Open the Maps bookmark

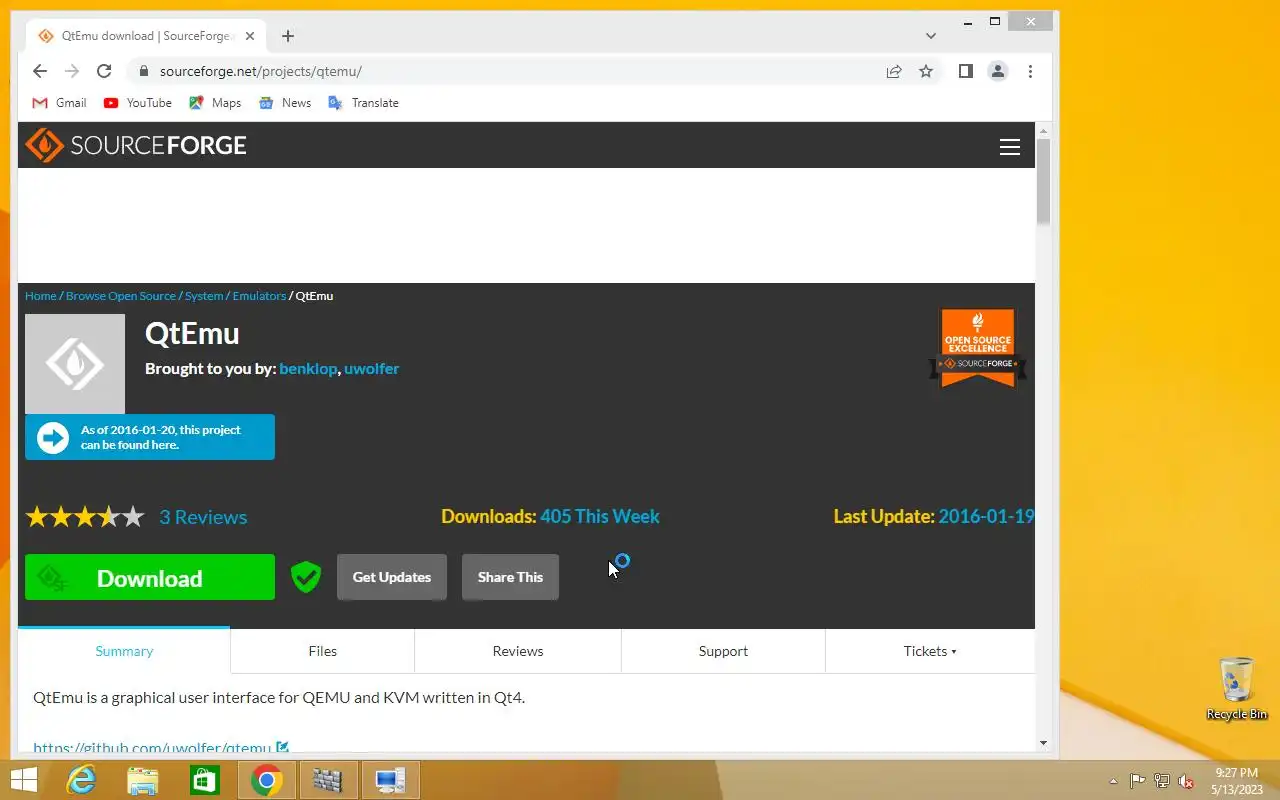(x=215, y=103)
